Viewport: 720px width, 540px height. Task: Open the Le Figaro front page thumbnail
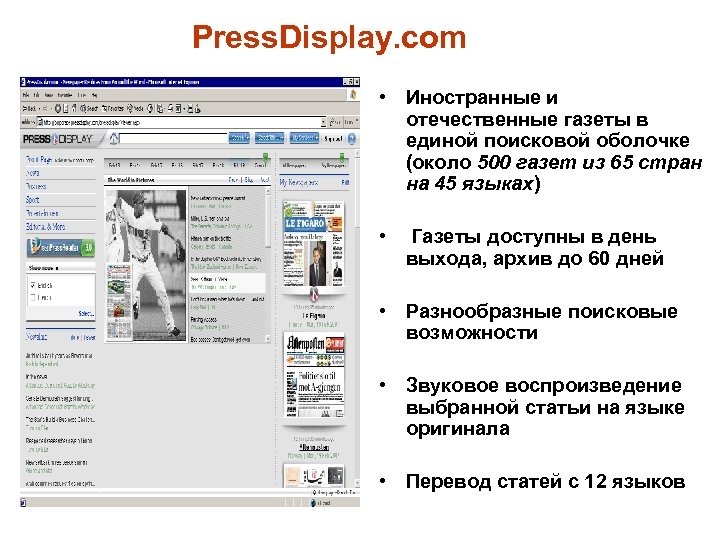click(x=314, y=244)
